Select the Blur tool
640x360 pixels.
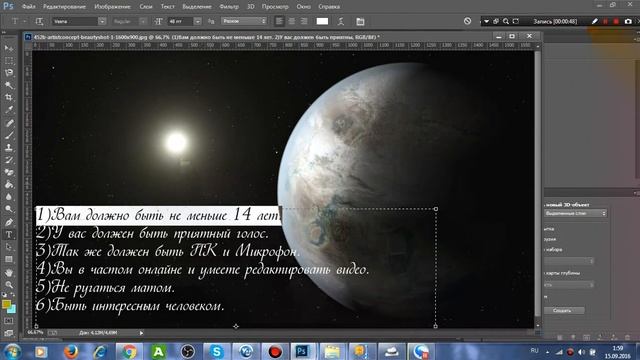(x=9, y=197)
